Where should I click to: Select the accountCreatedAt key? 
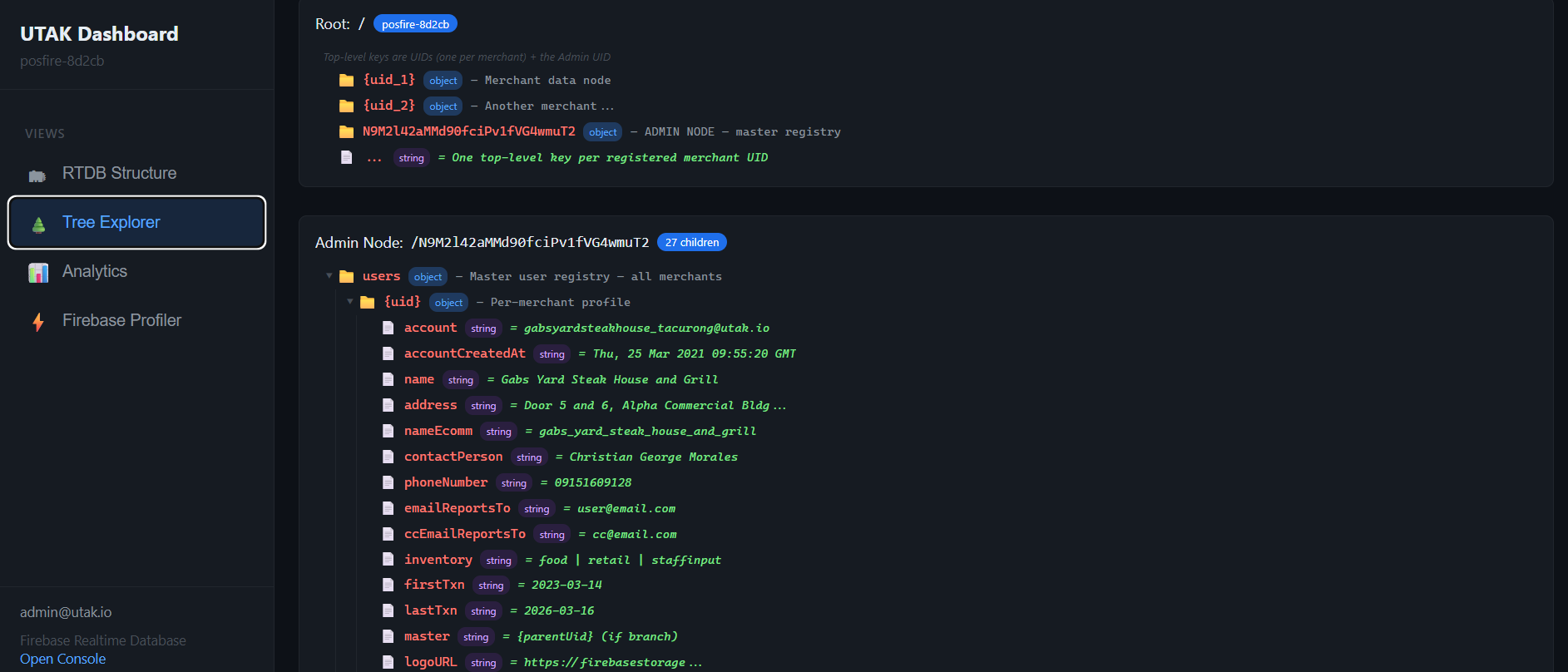(x=464, y=353)
